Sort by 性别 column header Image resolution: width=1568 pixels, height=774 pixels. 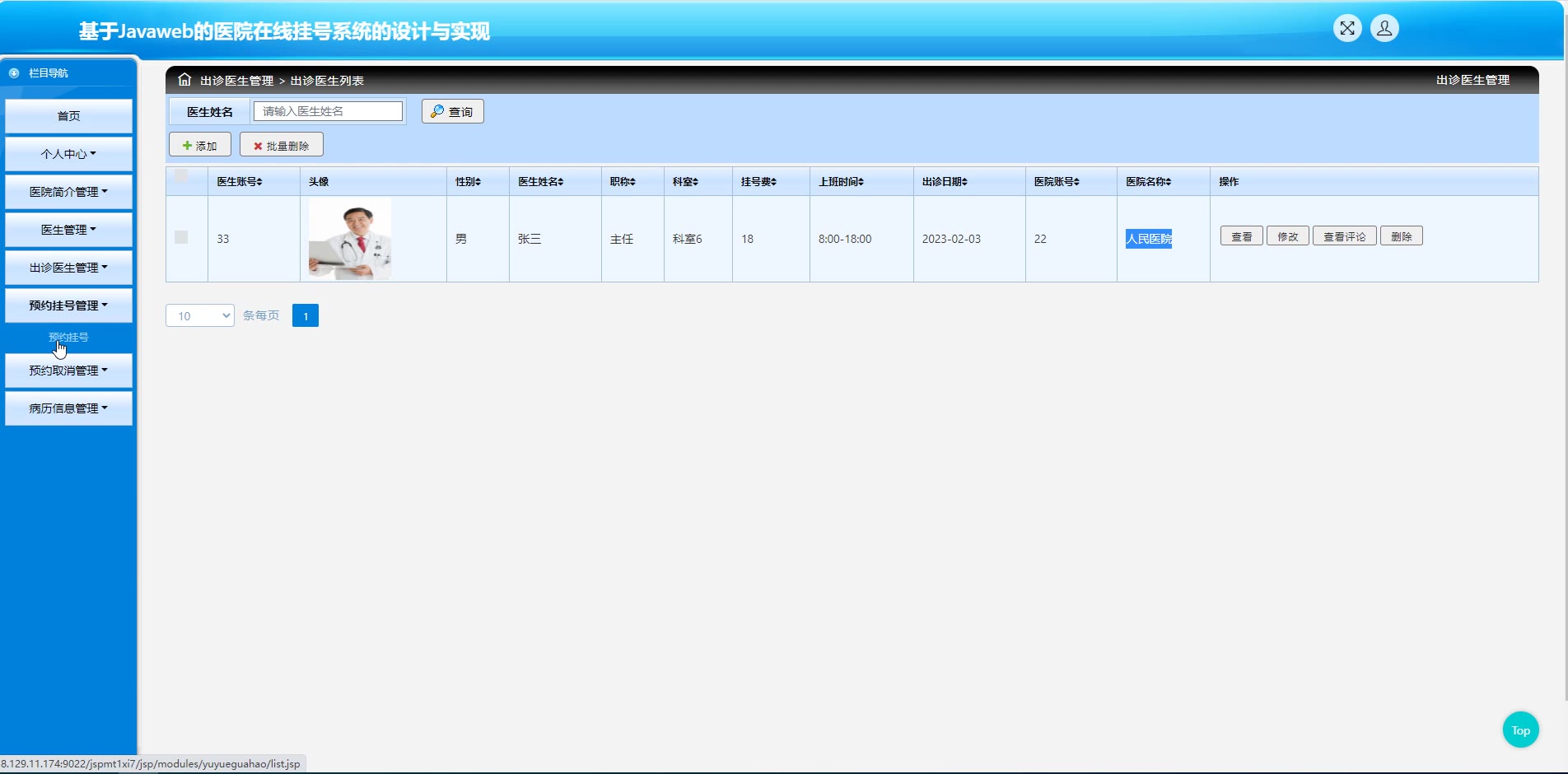coord(469,182)
